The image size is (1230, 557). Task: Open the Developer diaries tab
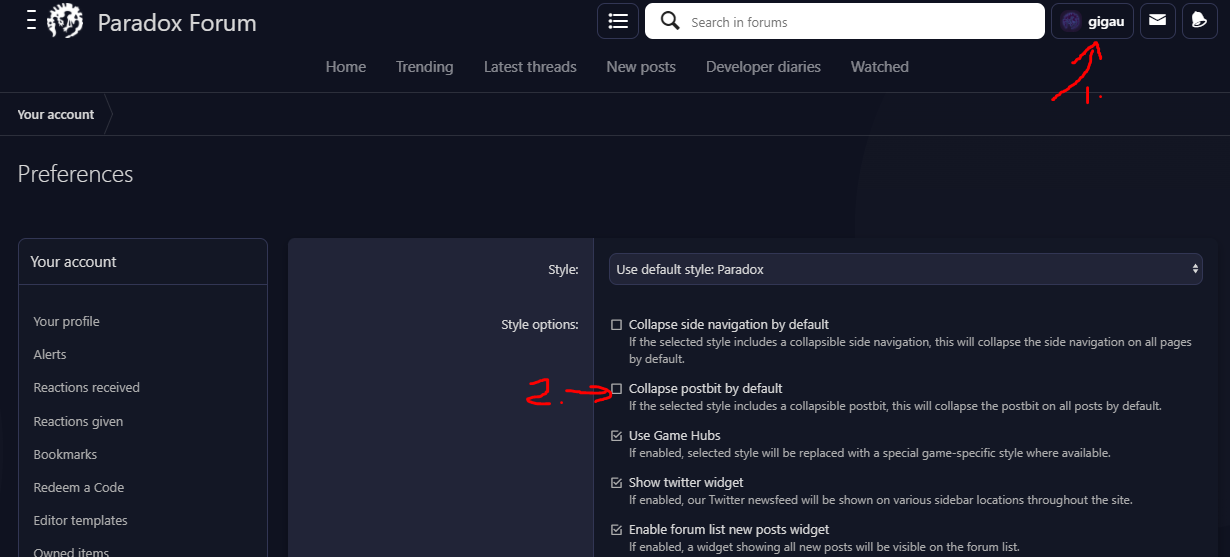pos(763,67)
